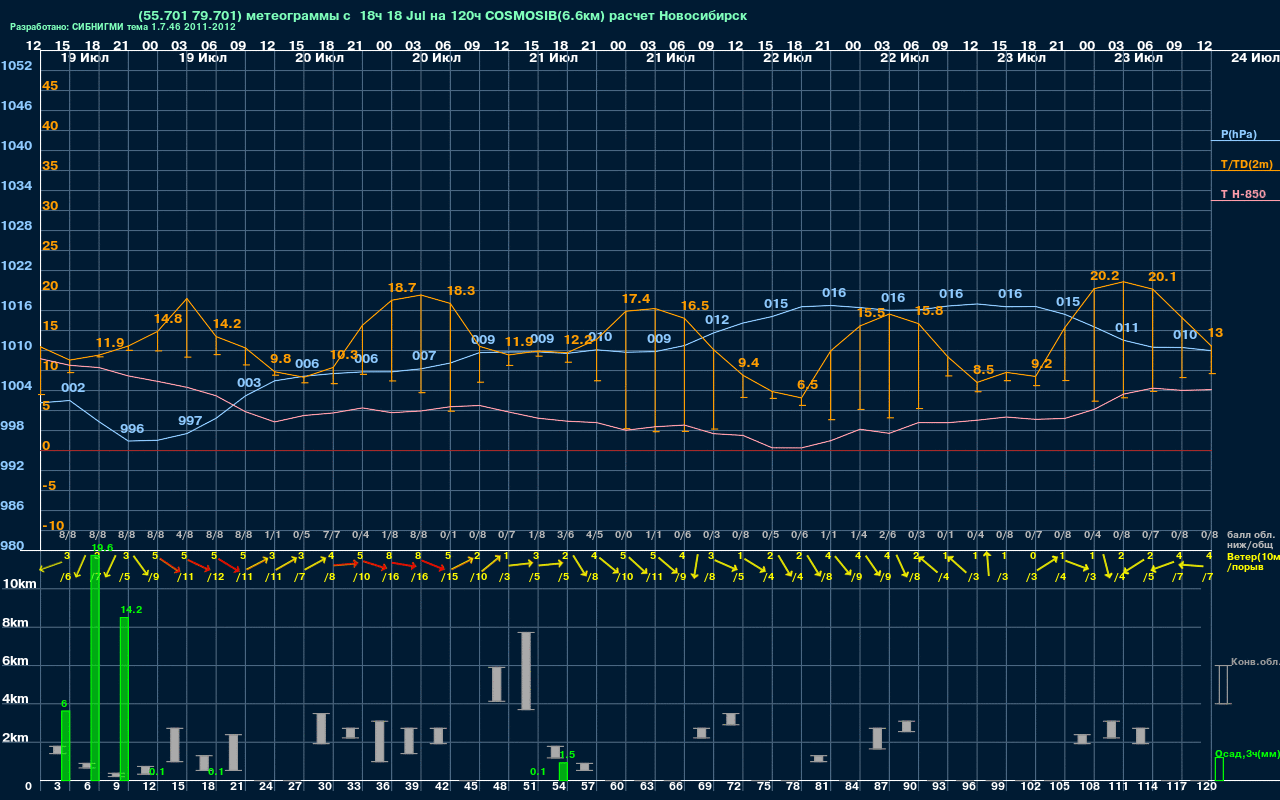Click the 996 pressure value
1280x800 pixels.
tap(132, 429)
